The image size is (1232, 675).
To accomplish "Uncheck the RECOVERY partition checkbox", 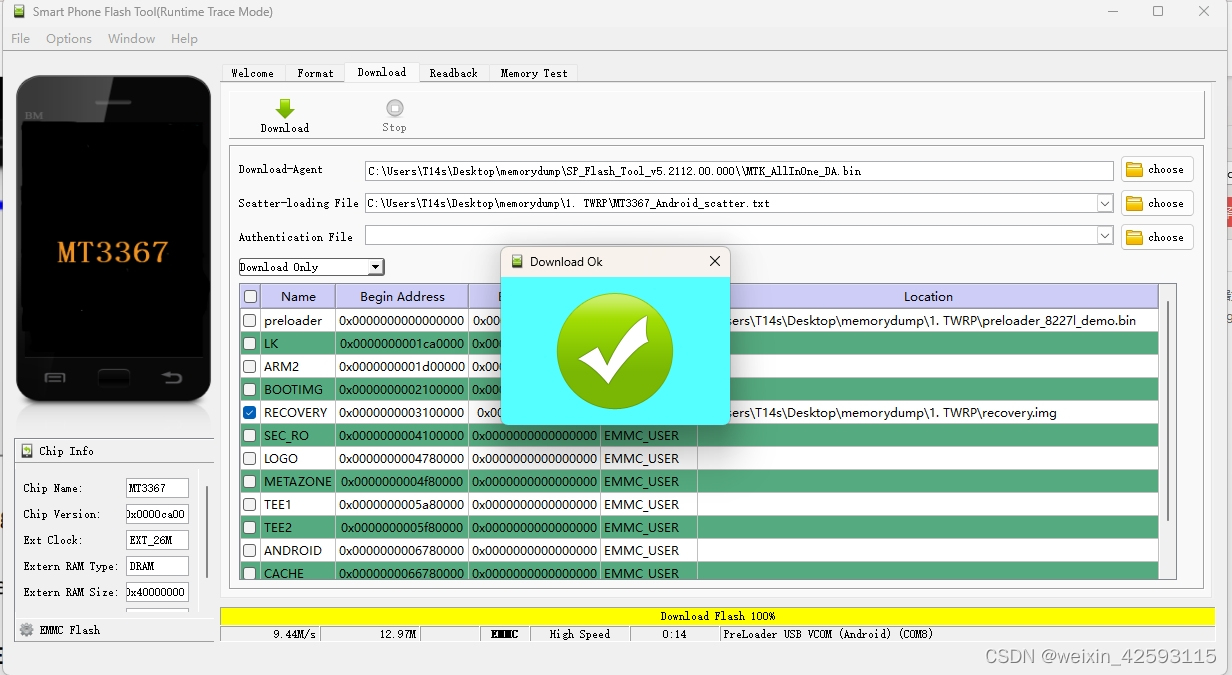I will (x=249, y=412).
